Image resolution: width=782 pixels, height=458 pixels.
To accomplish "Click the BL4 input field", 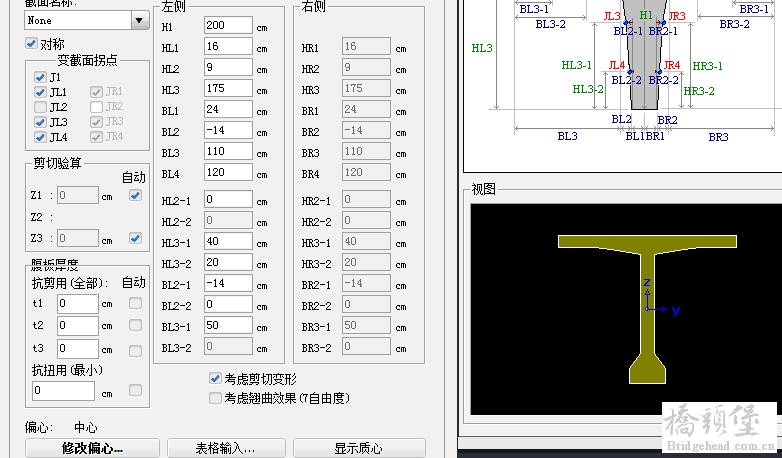I will 228,172.
